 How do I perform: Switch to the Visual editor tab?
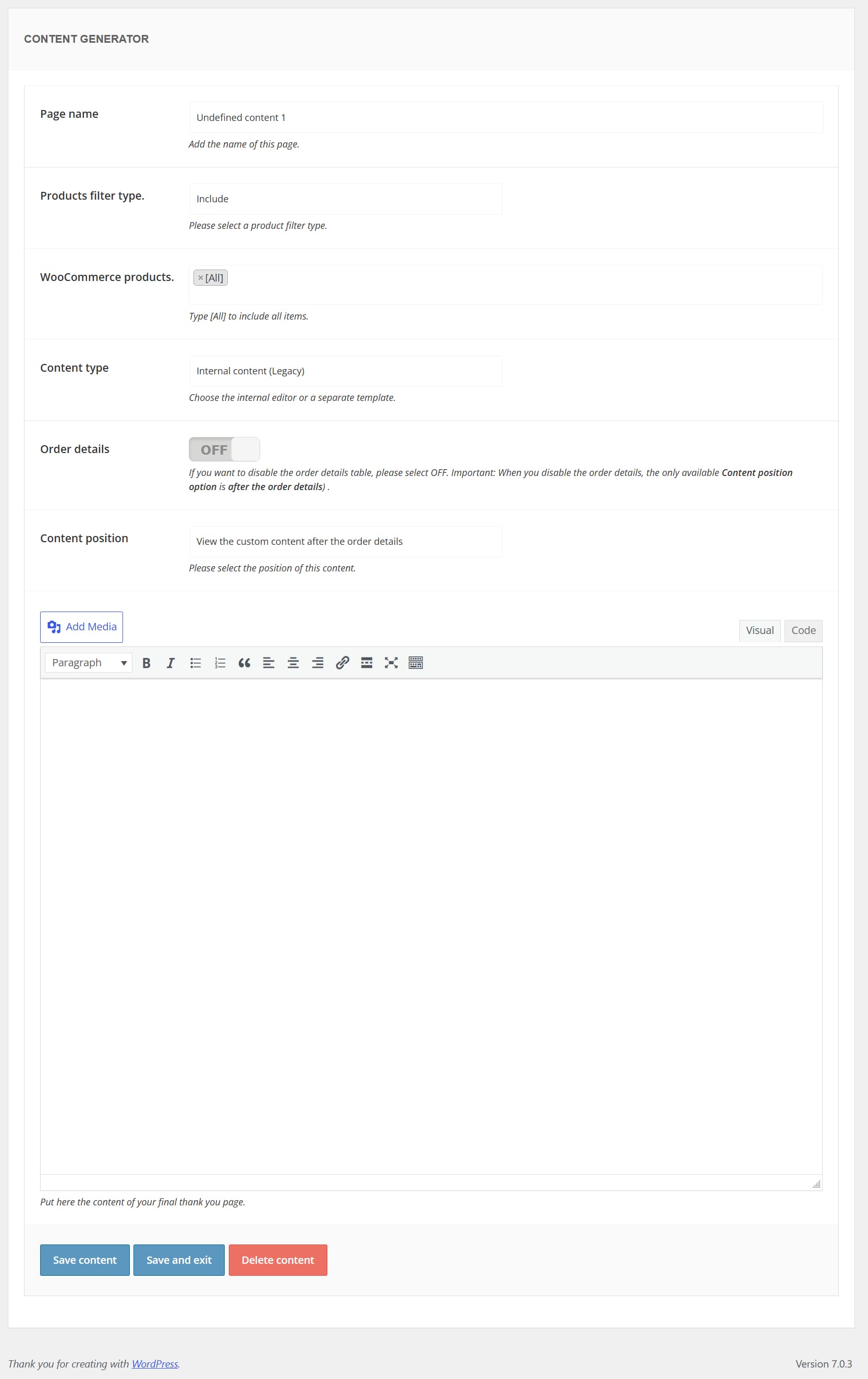tap(760, 630)
